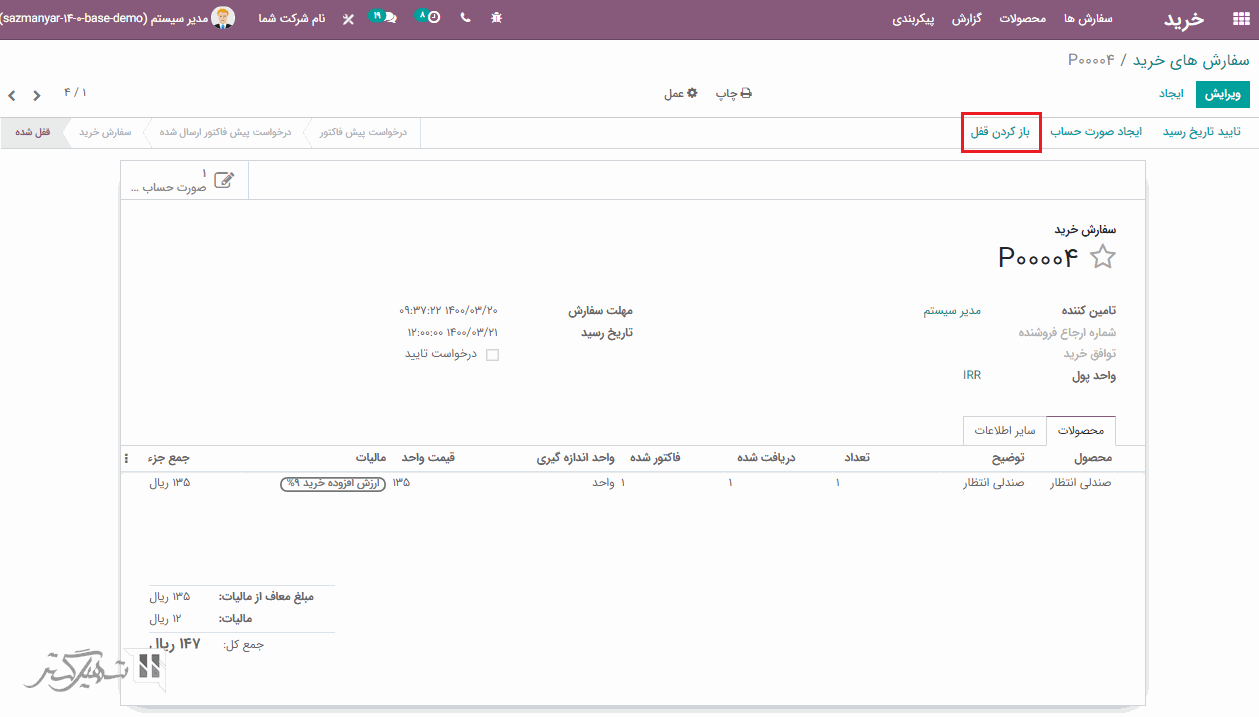The width and height of the screenshot is (1259, 717).
Task: Open the گزارش menu
Action: pos(966,19)
